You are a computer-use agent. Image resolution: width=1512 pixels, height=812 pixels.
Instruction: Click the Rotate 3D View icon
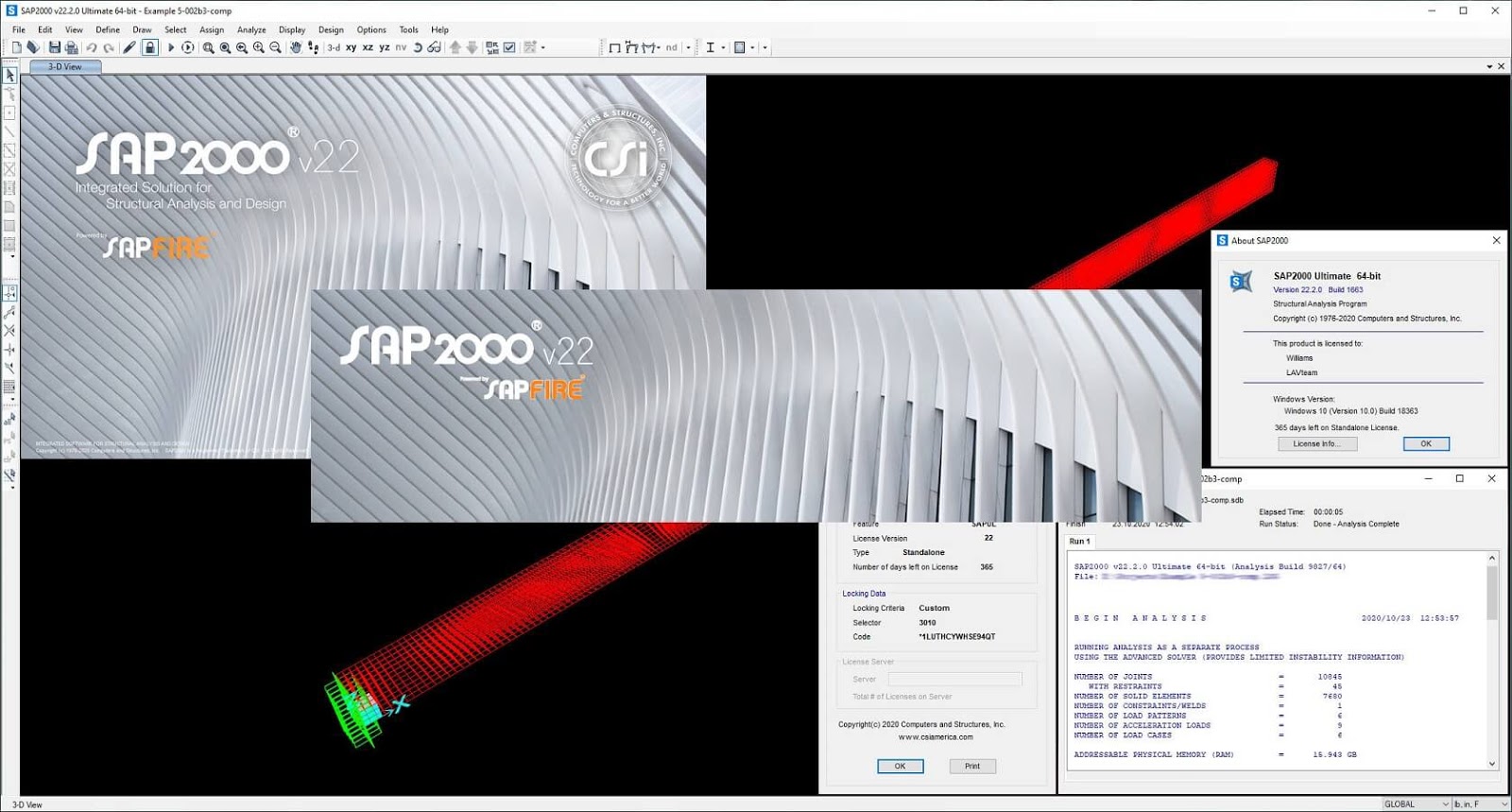tap(418, 47)
